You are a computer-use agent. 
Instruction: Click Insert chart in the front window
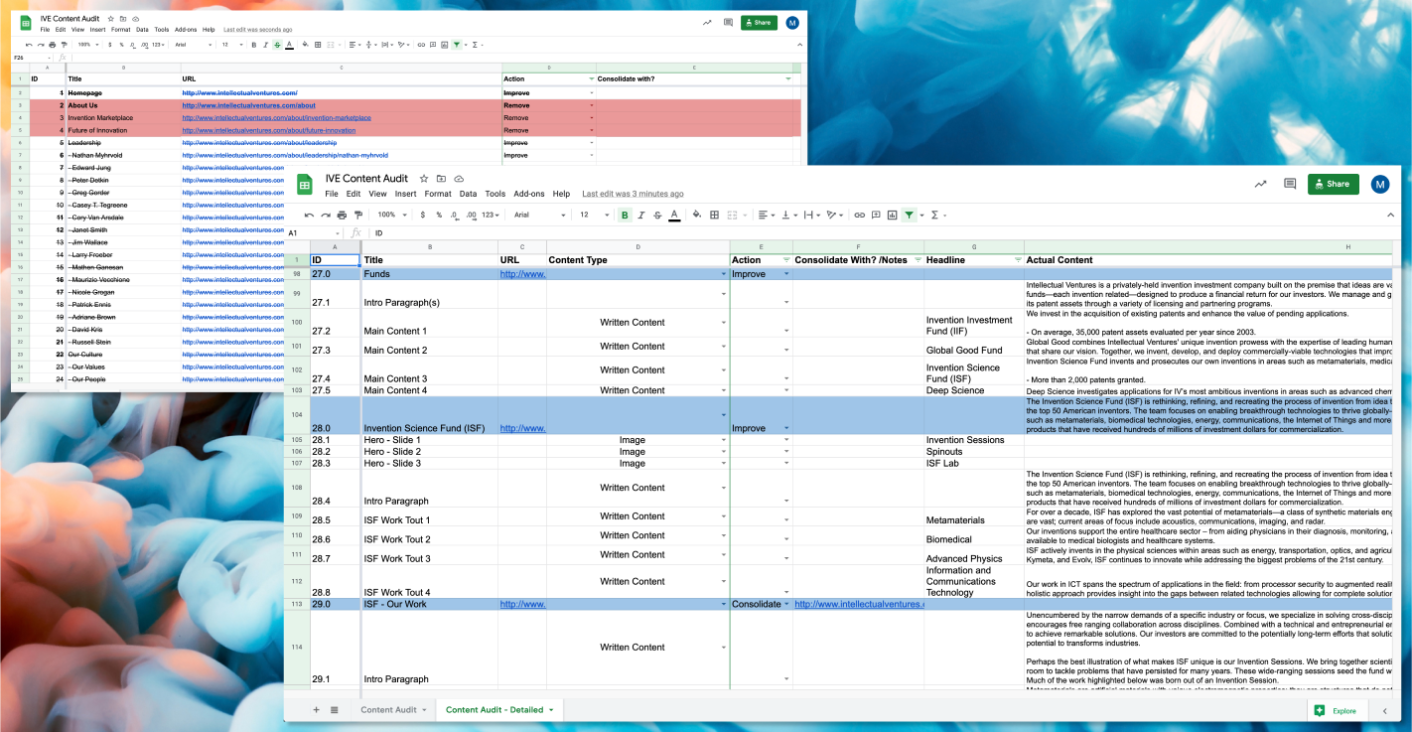point(892,215)
